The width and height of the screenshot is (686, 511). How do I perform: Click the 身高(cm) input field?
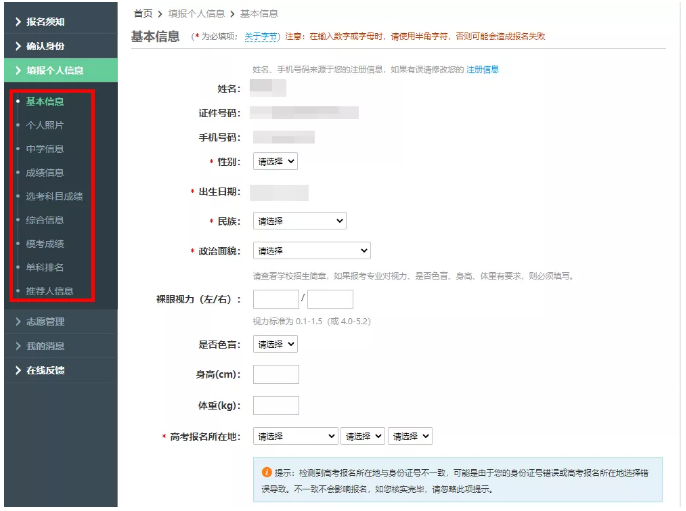coord(276,375)
